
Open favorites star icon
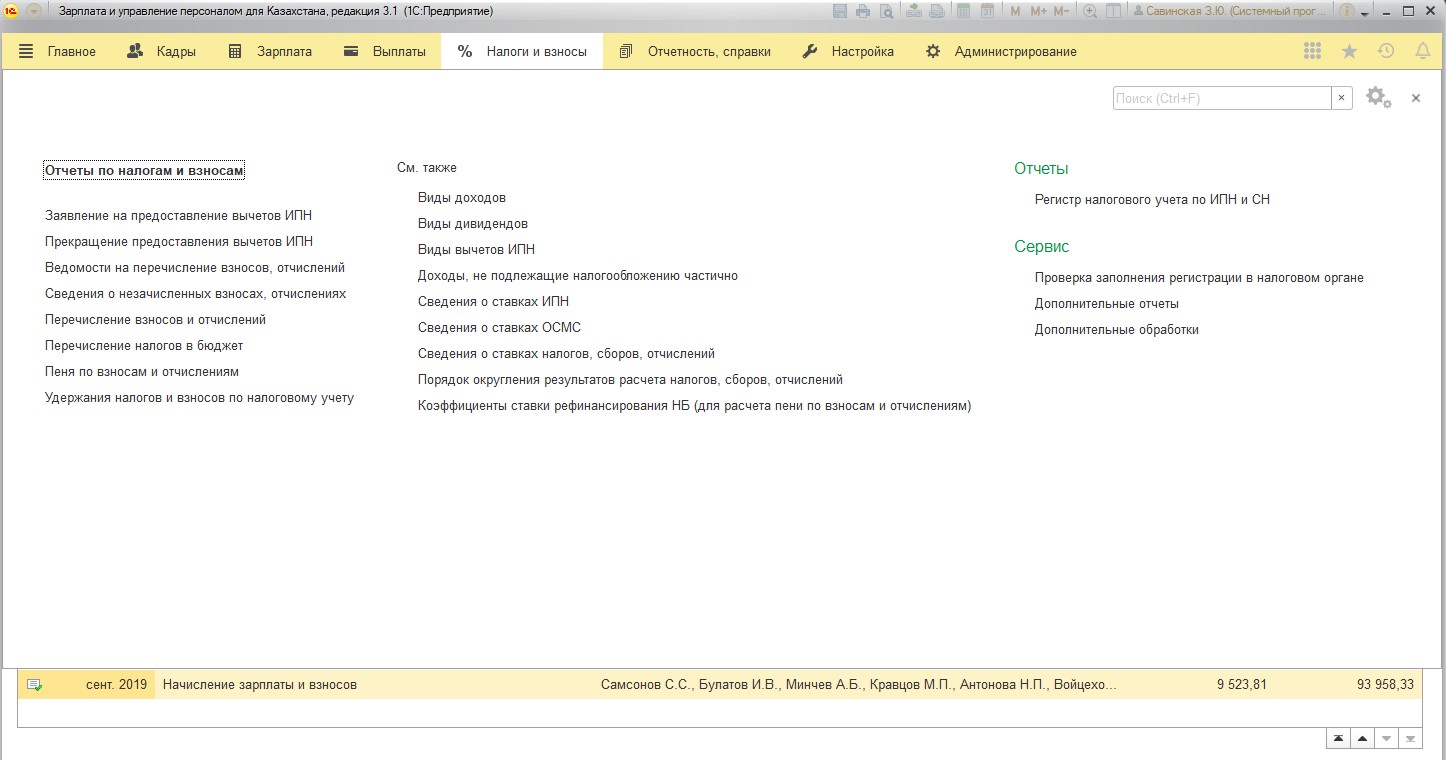[1349, 51]
